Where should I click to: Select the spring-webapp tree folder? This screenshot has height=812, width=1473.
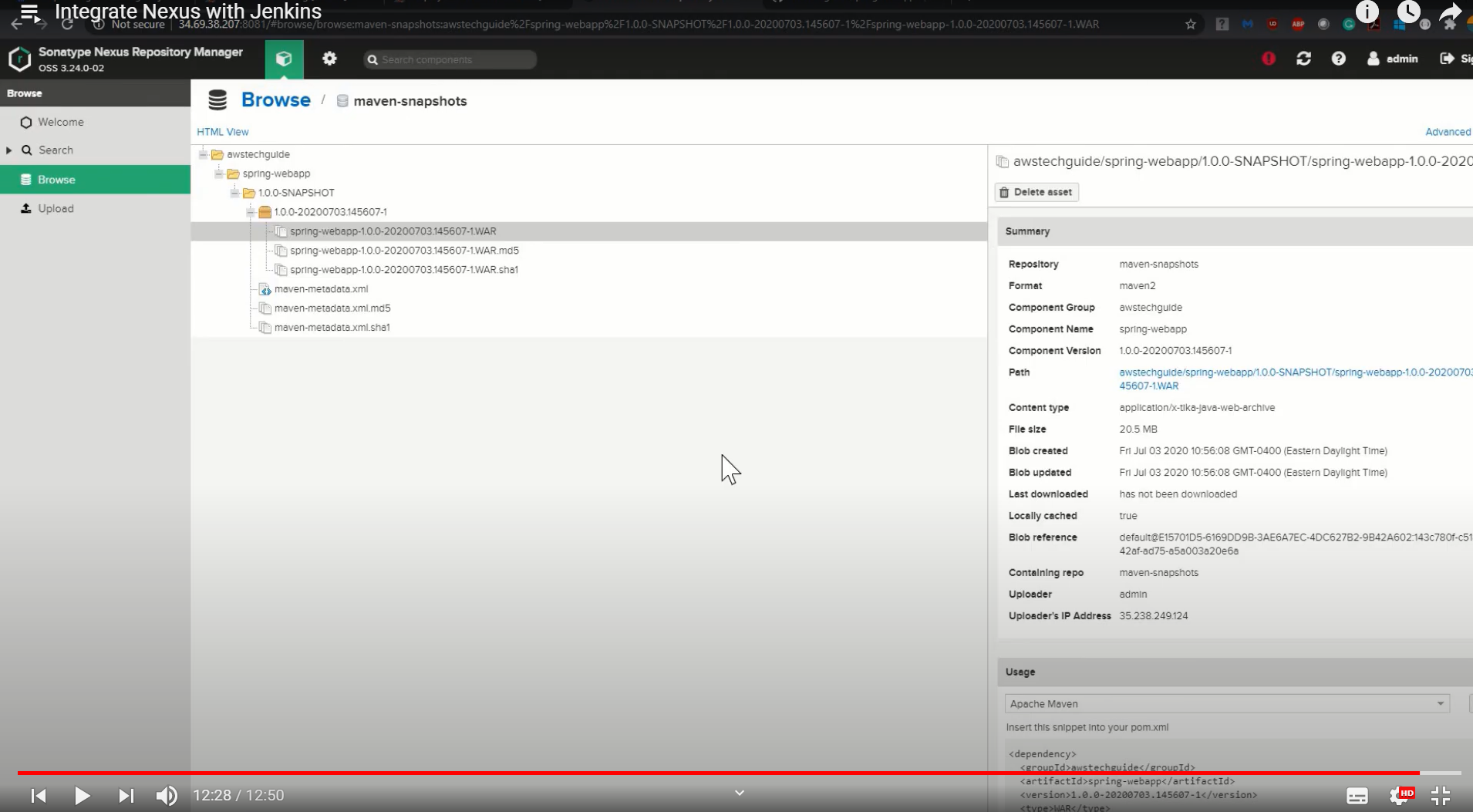pyautogui.click(x=276, y=174)
